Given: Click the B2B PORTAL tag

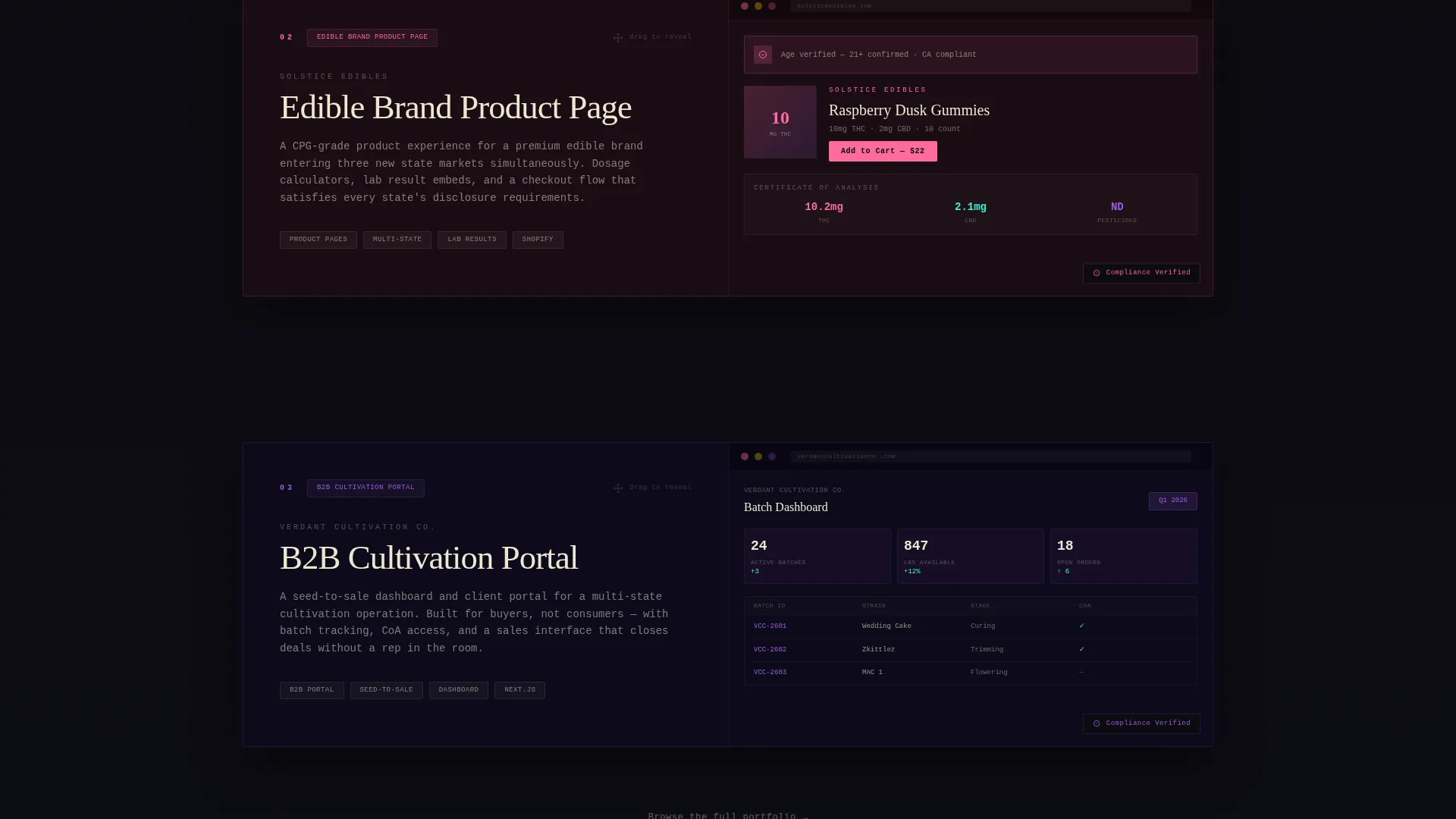Looking at the screenshot, I should click(x=312, y=690).
